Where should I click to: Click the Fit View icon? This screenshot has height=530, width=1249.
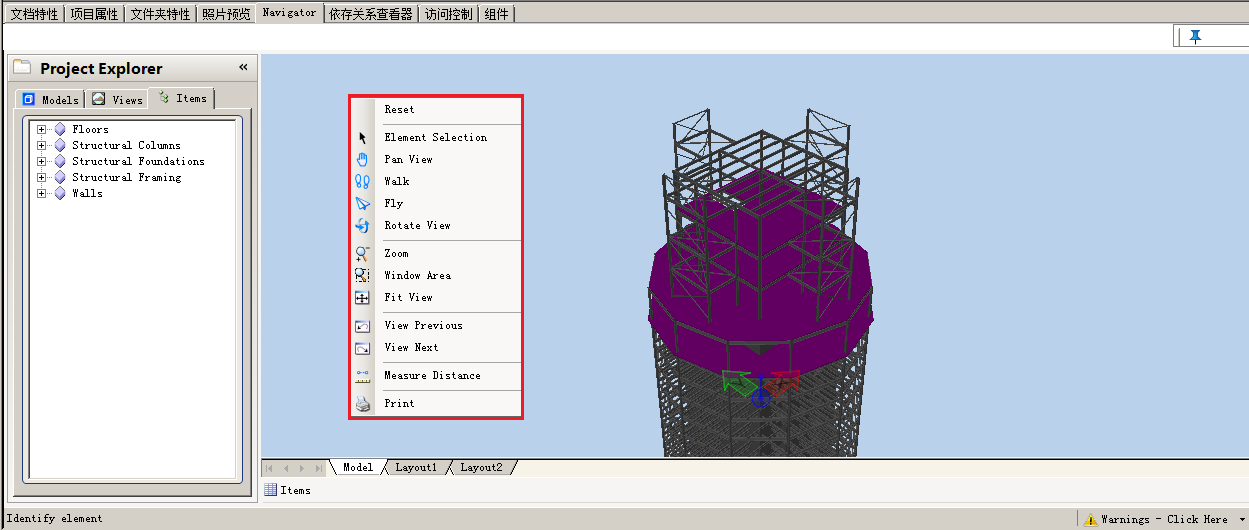363,298
